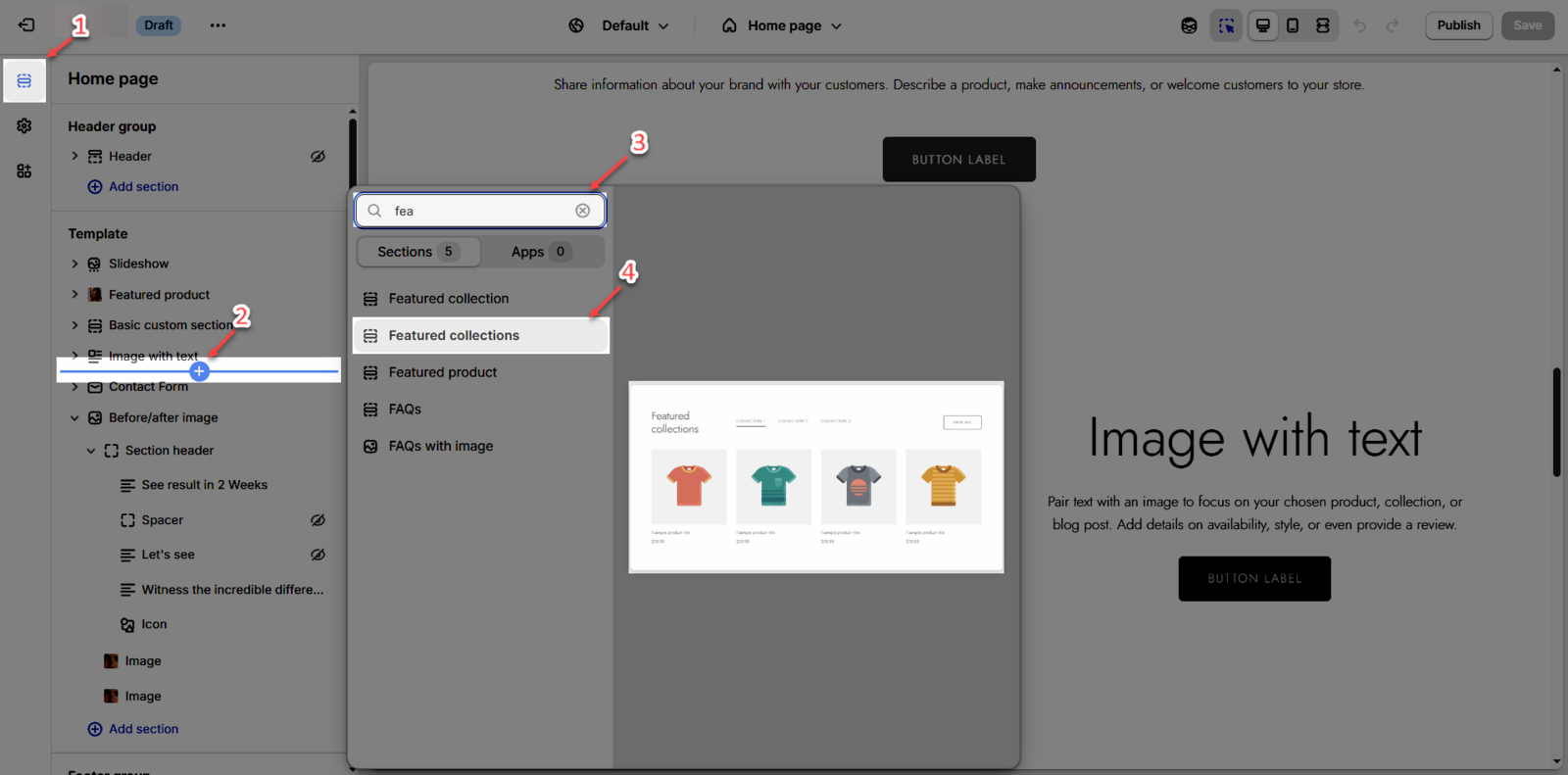Screen dimensions: 1568x775
Task: Open the Home page template dropdown
Action: [782, 25]
